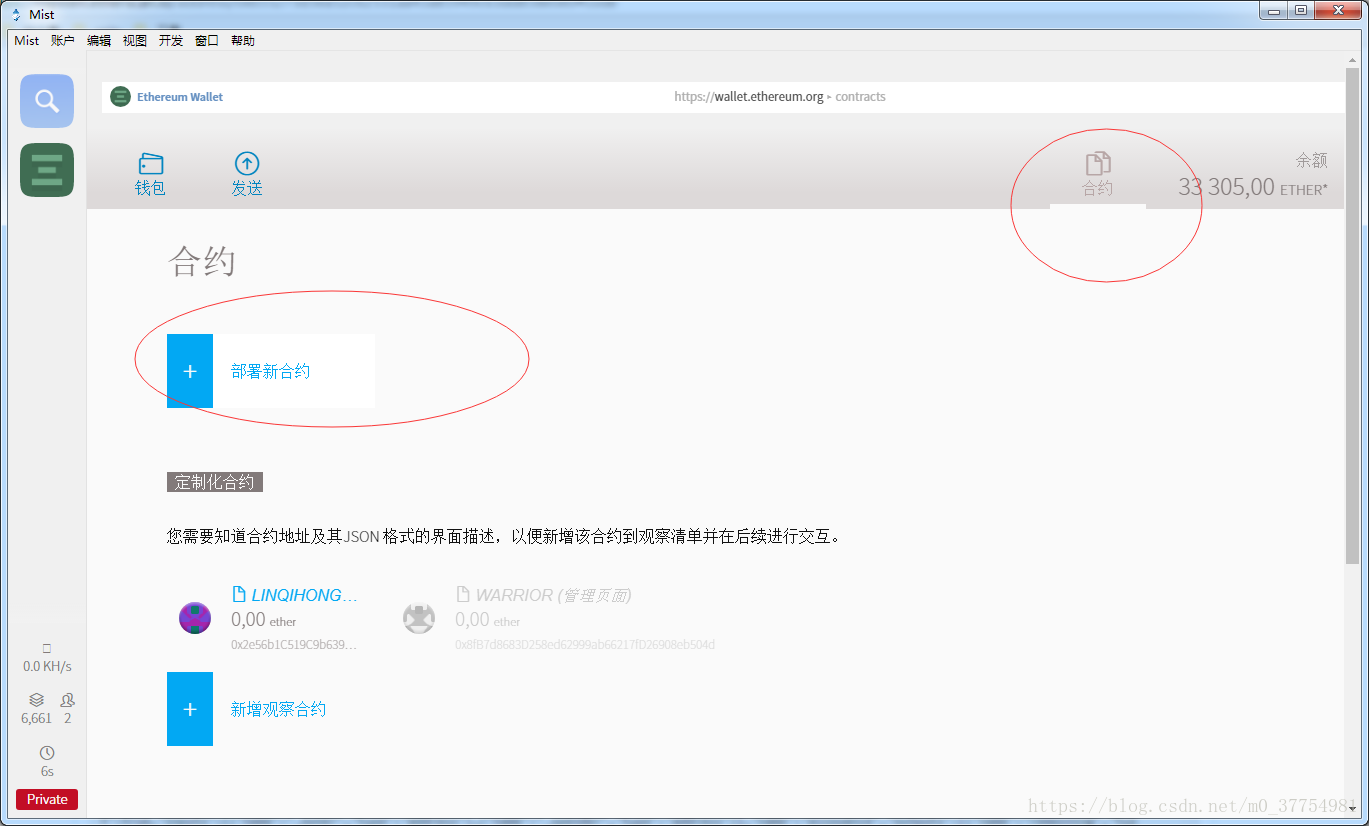Click the contracts breadcrumb in URL
This screenshot has width=1369, height=826.
(x=860, y=97)
